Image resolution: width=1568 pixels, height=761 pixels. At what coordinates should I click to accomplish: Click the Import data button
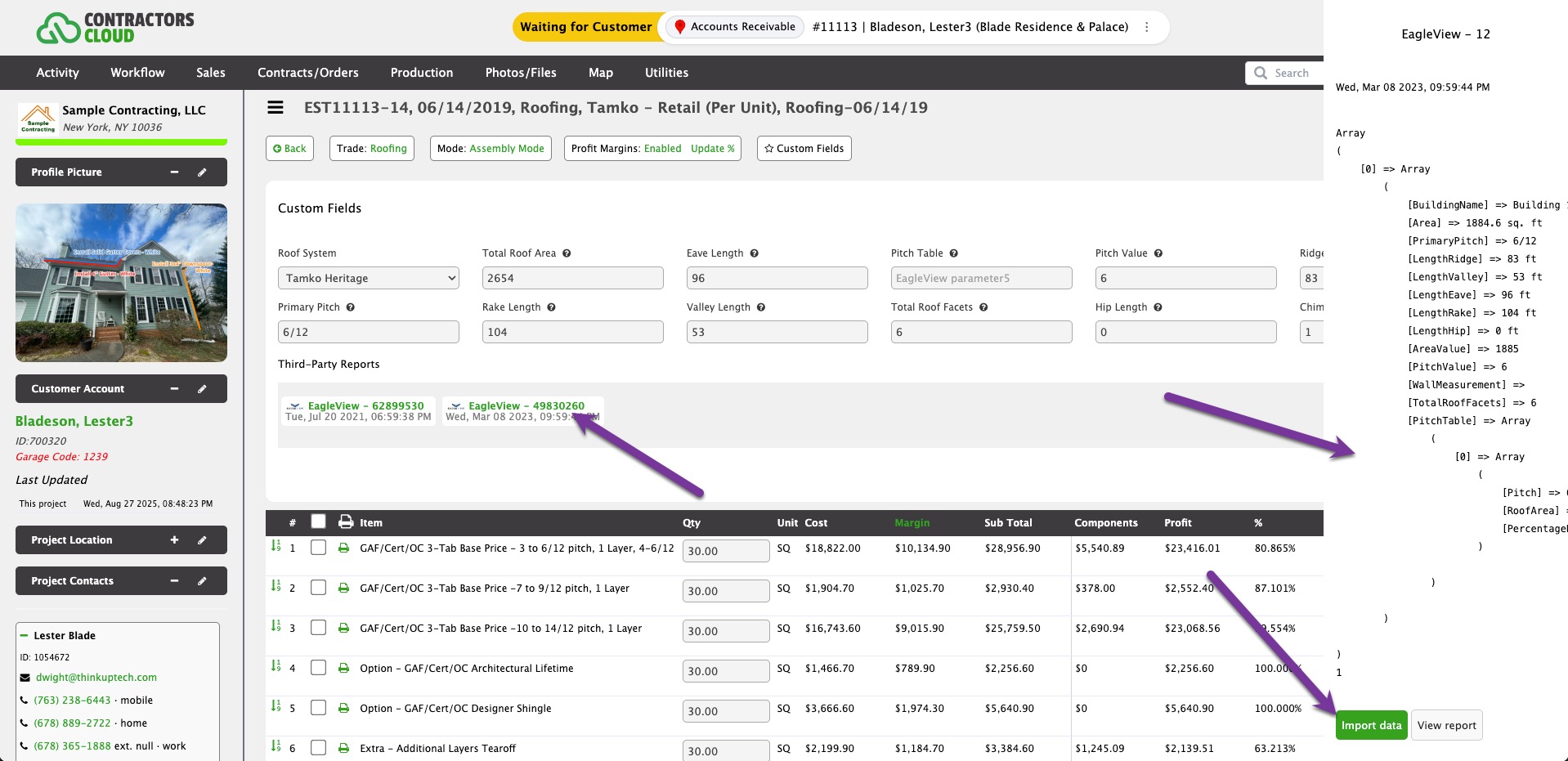1370,725
